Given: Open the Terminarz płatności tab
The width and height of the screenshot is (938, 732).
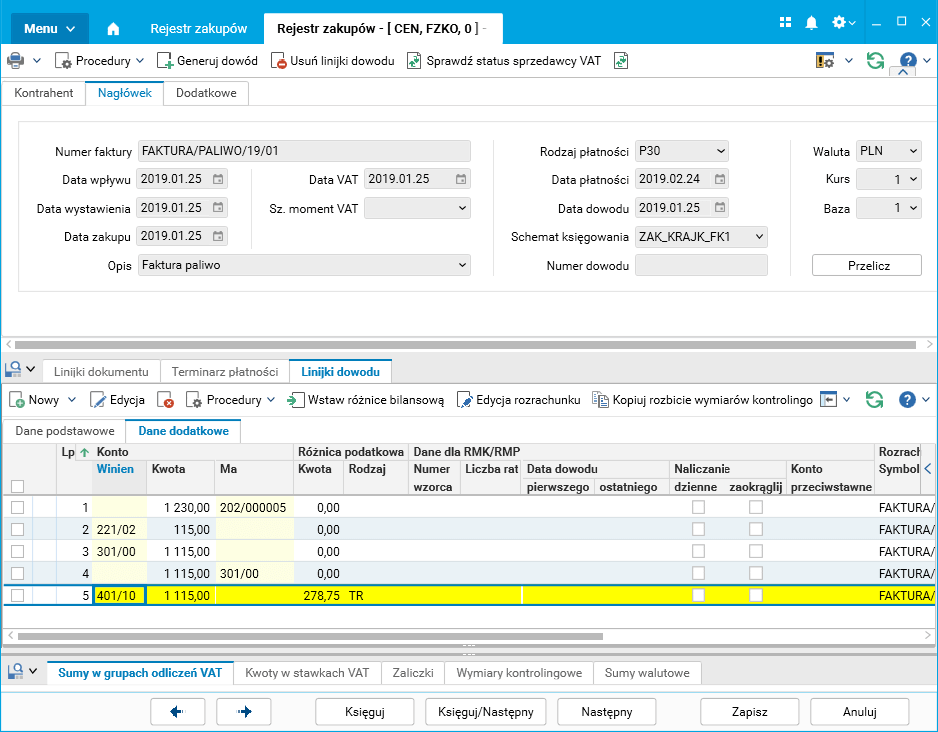Looking at the screenshot, I should pos(224,372).
